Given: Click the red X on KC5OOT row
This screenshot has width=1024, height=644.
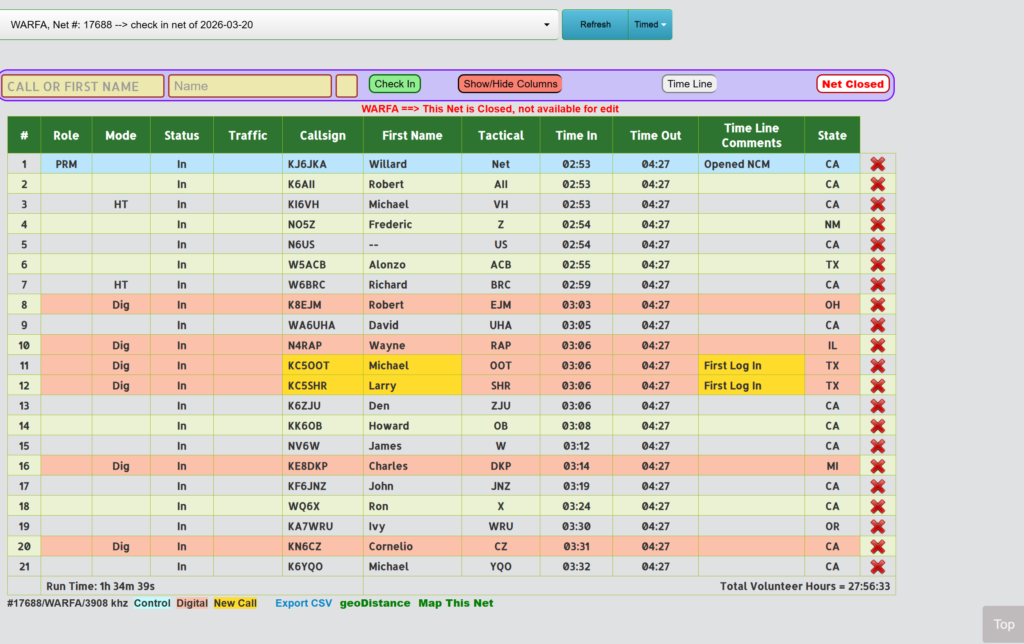Looking at the screenshot, I should tap(878, 366).
